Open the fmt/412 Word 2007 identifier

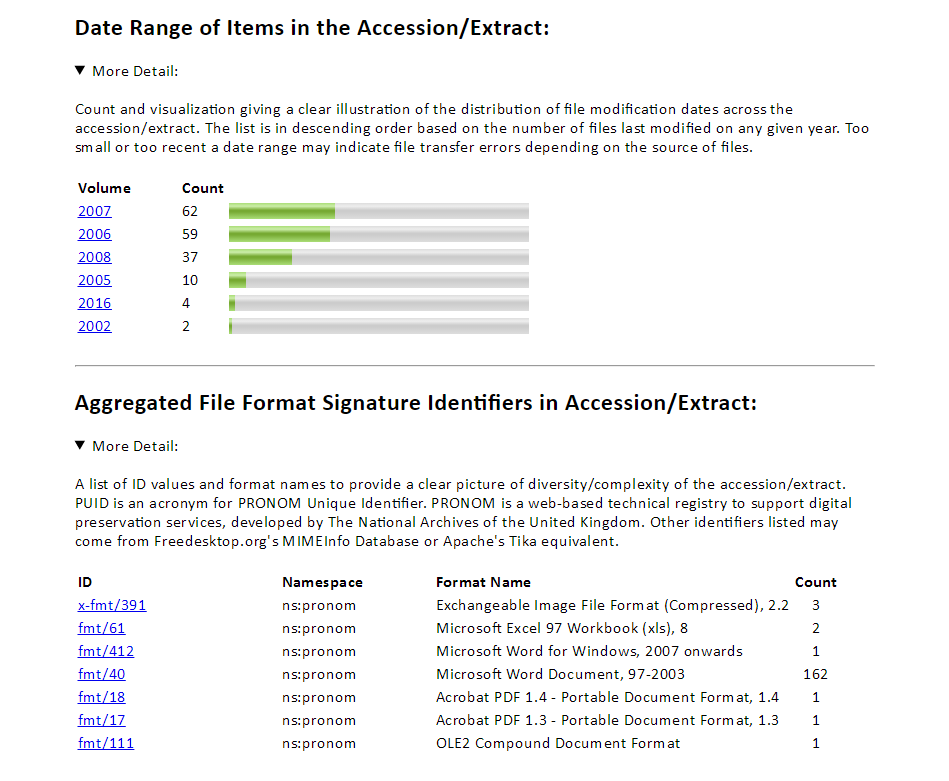pyautogui.click(x=105, y=651)
